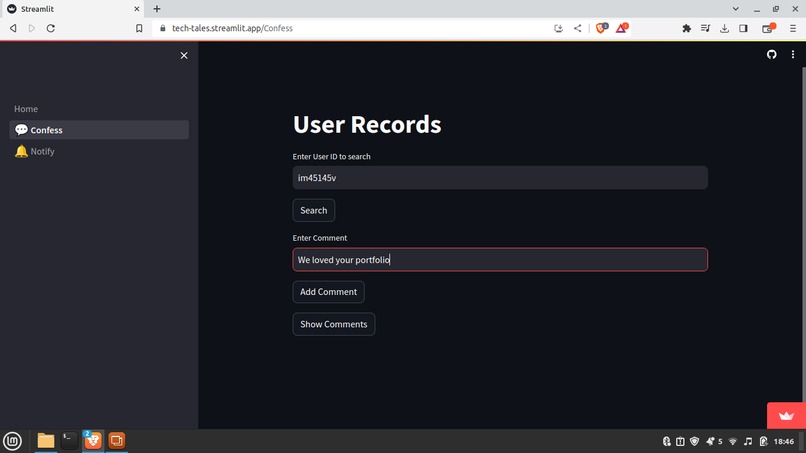
Task: Open the notifications bell tray icon
Action: coord(710,441)
